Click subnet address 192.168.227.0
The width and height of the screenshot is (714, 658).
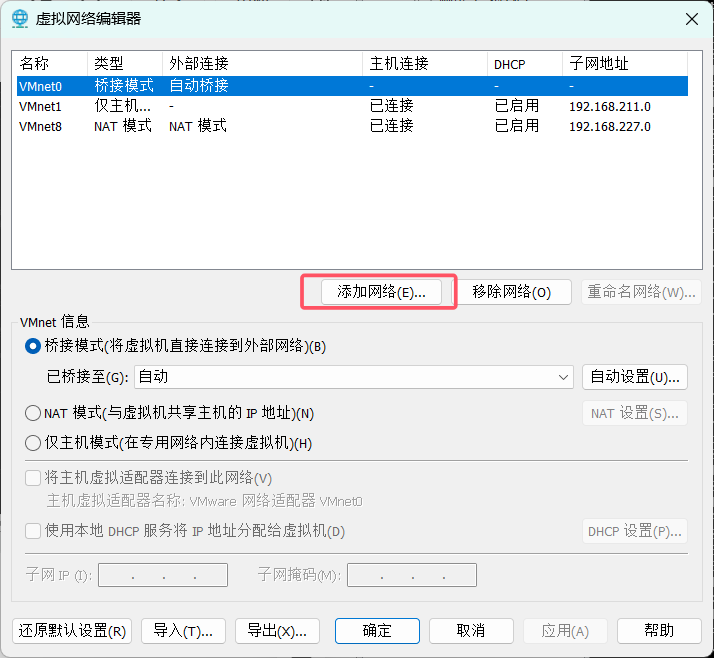pos(610,127)
